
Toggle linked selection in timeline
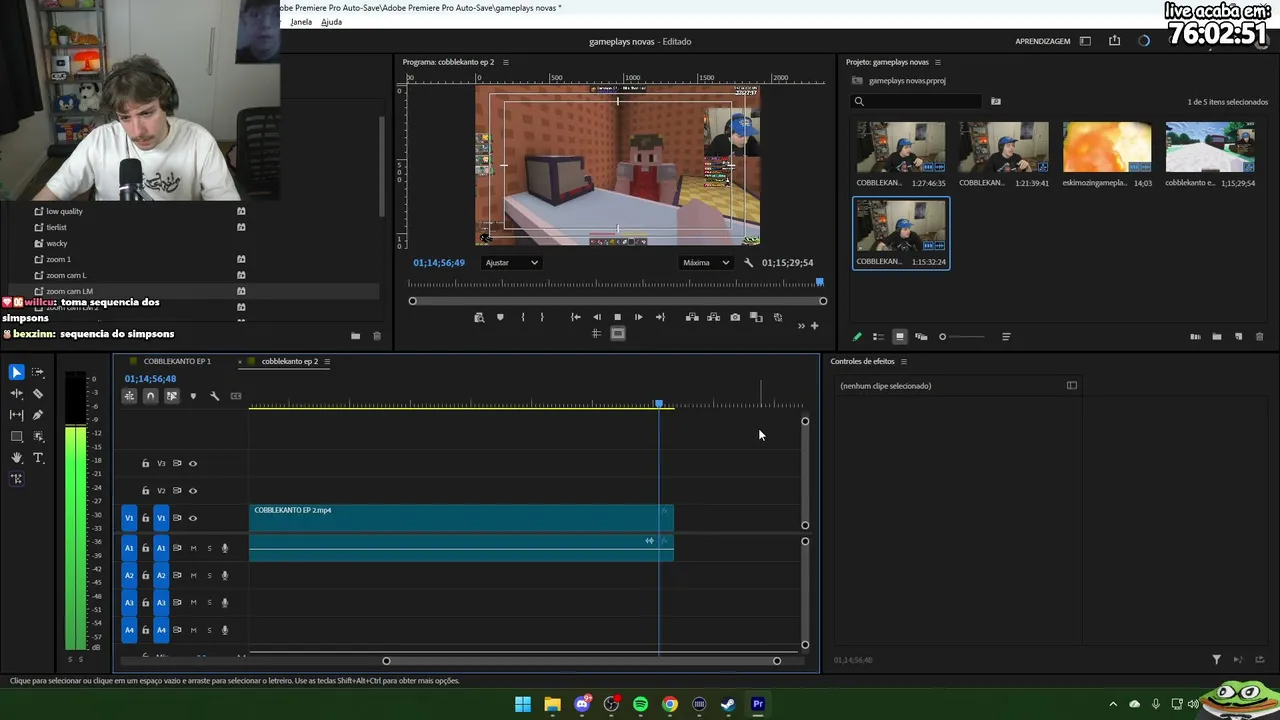tap(171, 396)
